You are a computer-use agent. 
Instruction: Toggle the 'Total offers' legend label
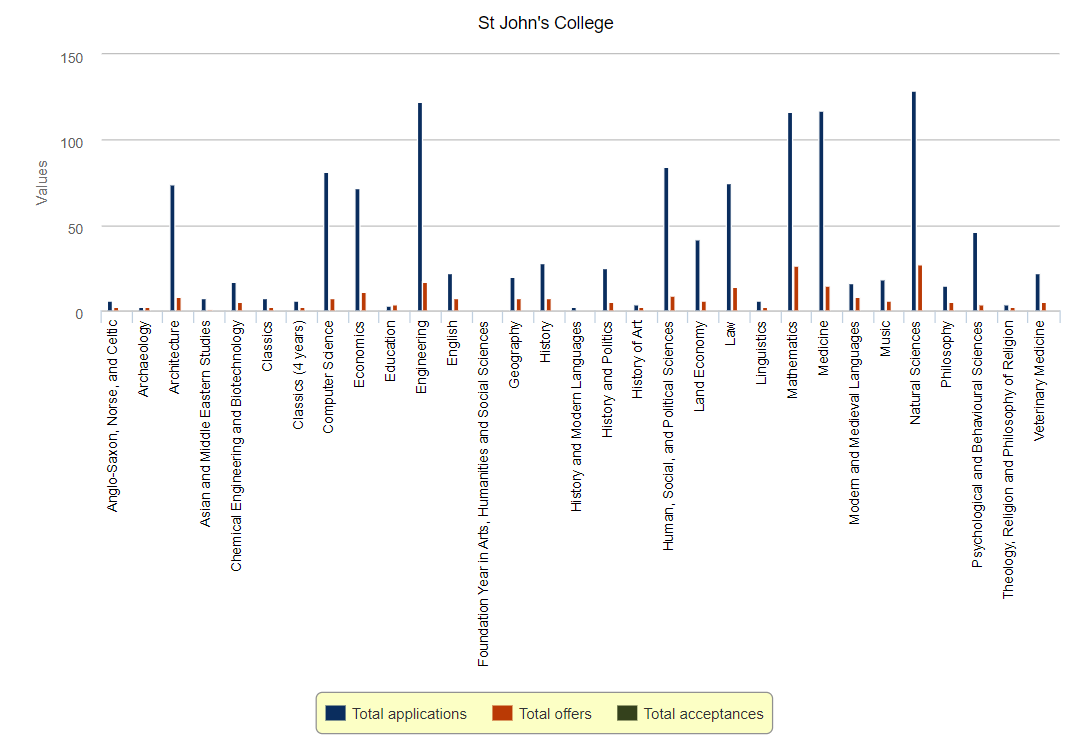(x=555, y=713)
